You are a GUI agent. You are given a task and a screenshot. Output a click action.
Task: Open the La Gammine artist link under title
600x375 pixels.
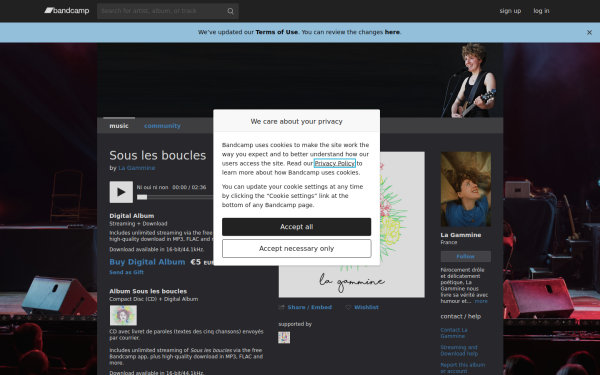[137, 168]
